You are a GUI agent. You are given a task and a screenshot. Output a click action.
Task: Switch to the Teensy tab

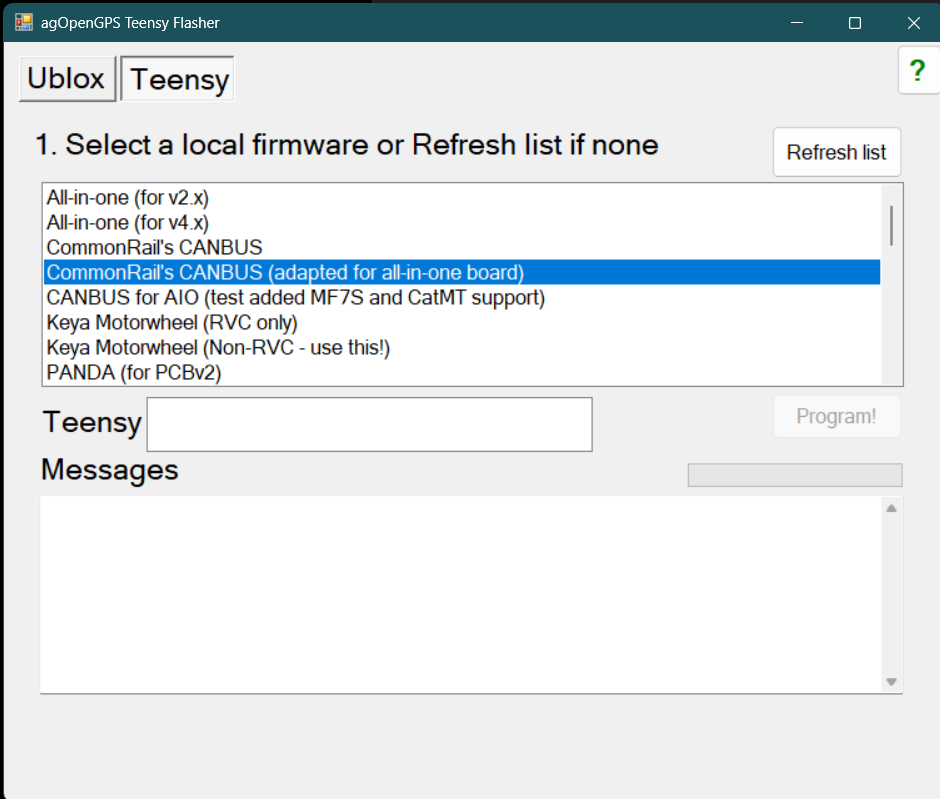pos(177,79)
